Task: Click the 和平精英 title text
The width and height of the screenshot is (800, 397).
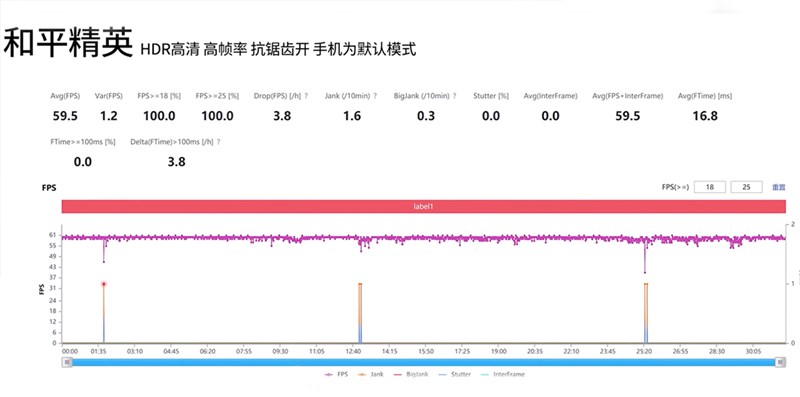Action: pyautogui.click(x=68, y=42)
